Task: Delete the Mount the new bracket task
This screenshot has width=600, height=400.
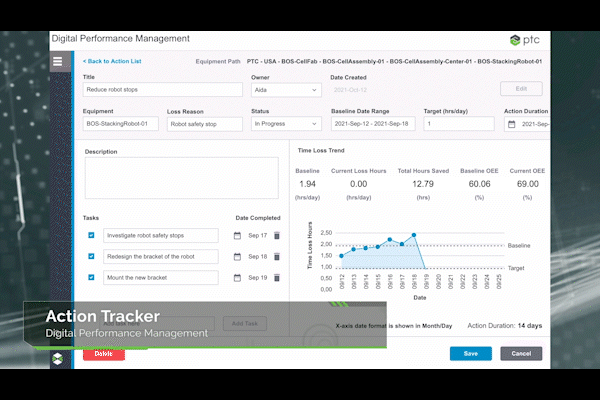Action: (277, 278)
